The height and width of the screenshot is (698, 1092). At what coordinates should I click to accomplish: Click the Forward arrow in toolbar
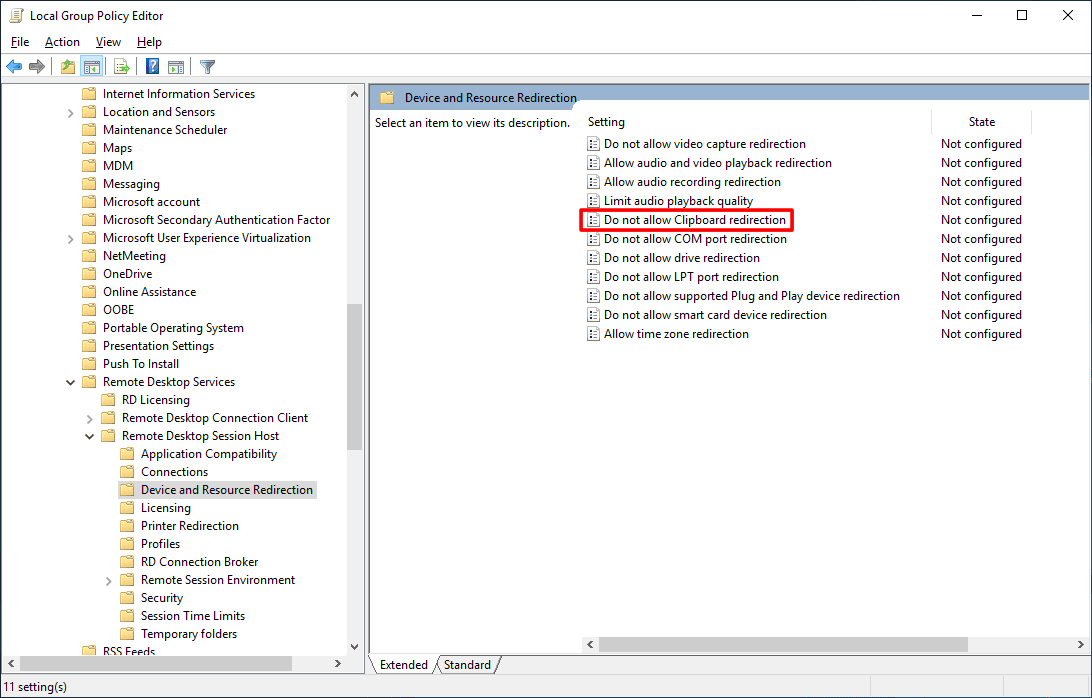37,67
